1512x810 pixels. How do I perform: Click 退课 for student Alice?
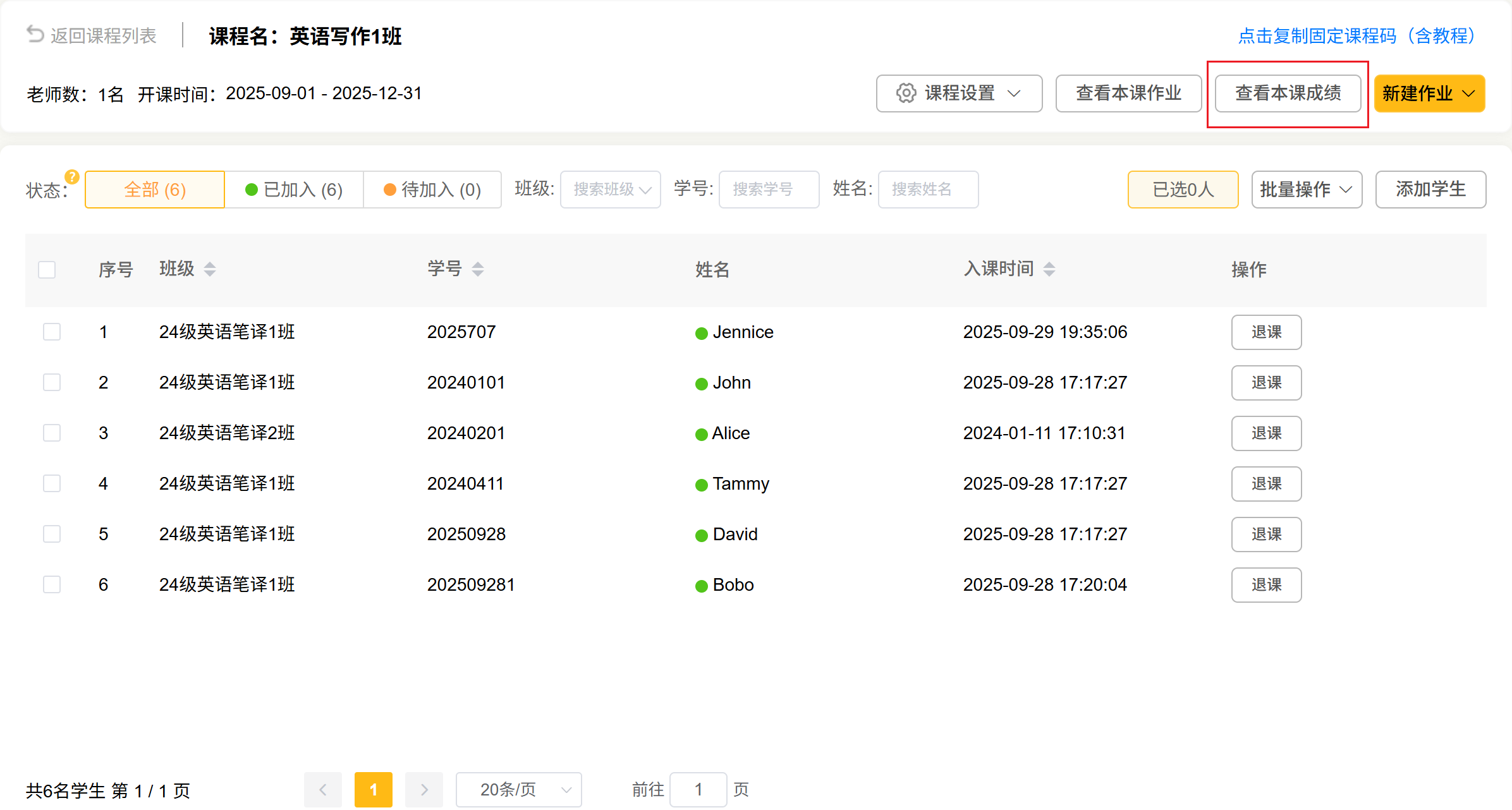point(1266,433)
